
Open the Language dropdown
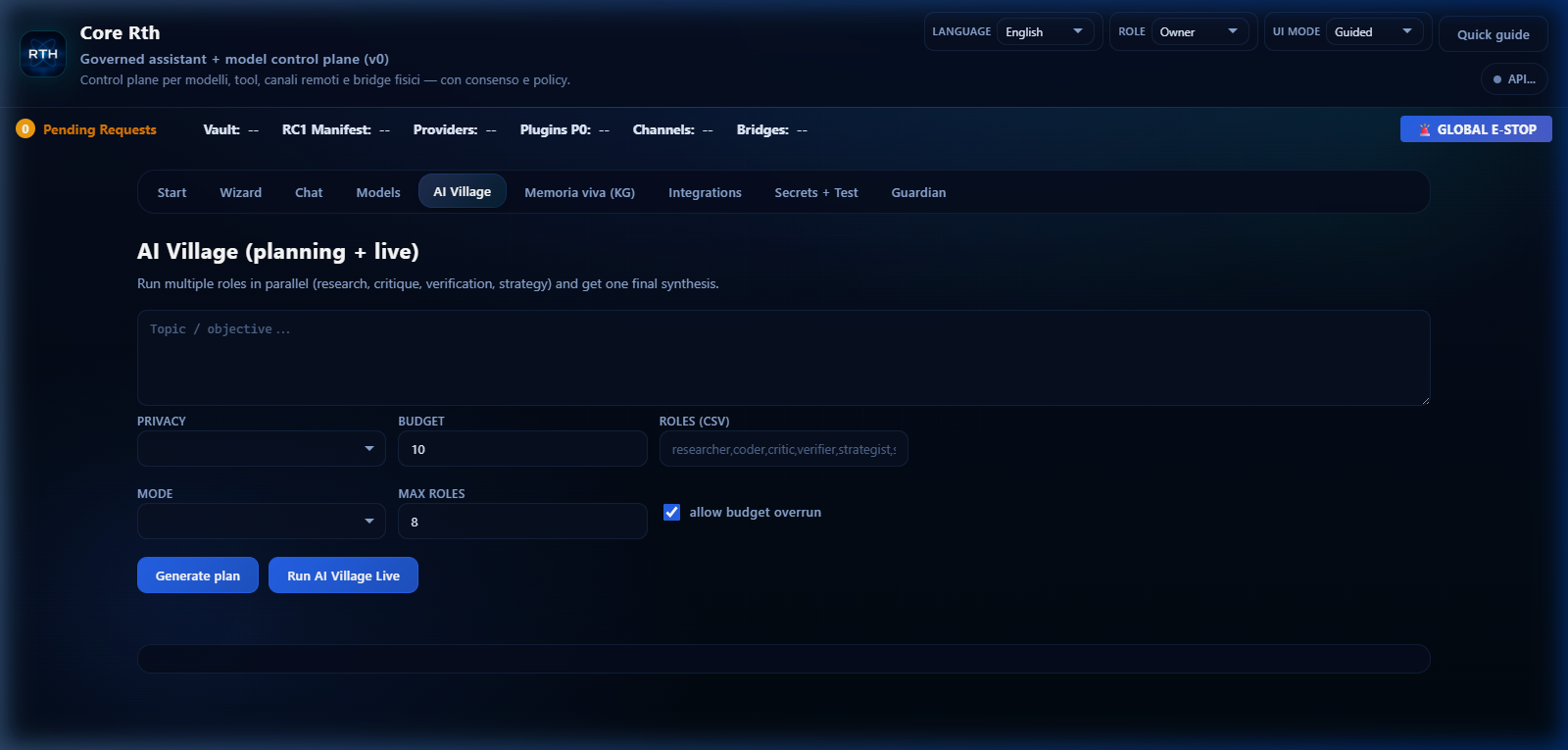pyautogui.click(x=1044, y=32)
